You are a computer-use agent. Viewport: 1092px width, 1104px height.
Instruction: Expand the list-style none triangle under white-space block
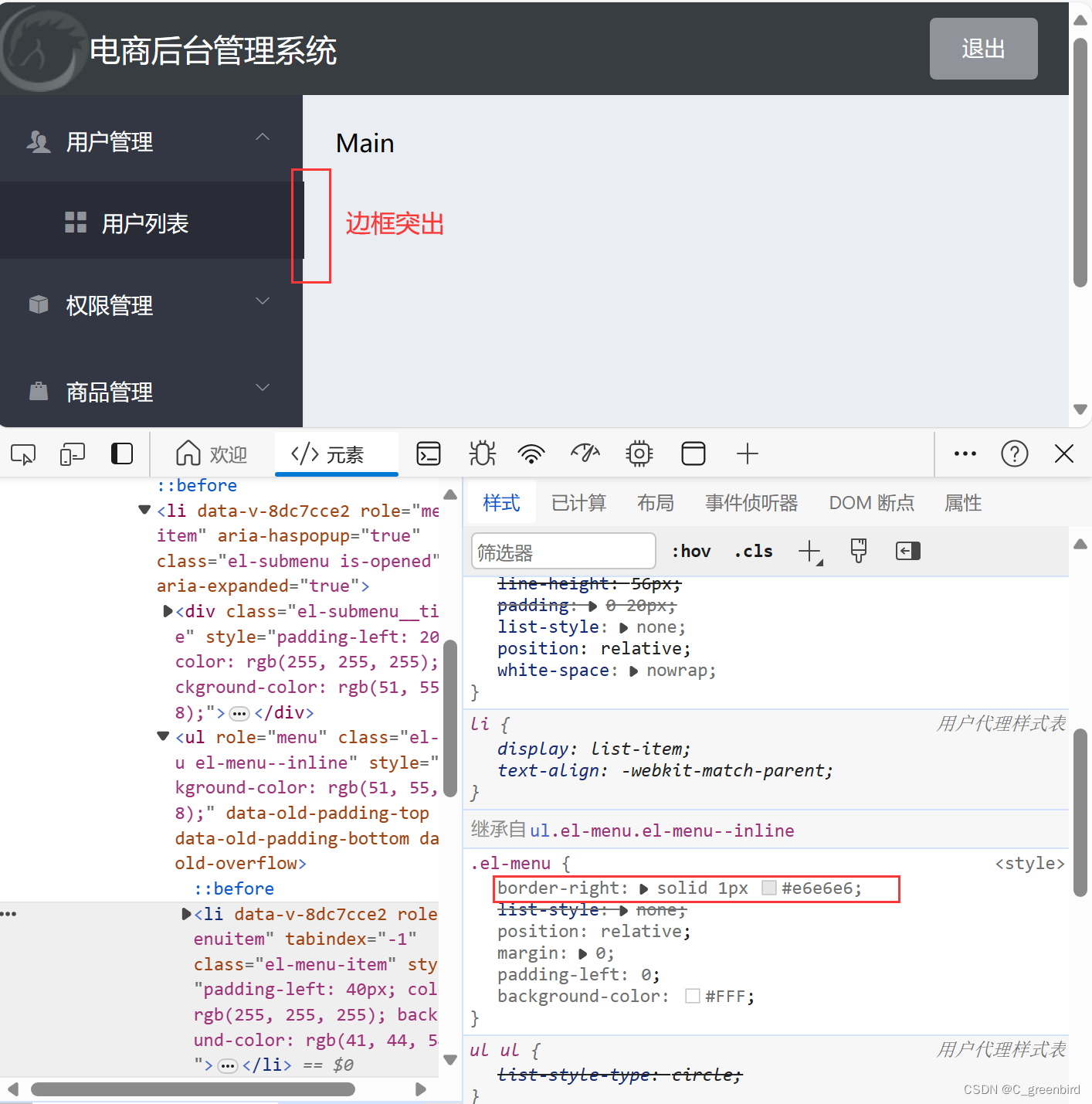point(623,628)
